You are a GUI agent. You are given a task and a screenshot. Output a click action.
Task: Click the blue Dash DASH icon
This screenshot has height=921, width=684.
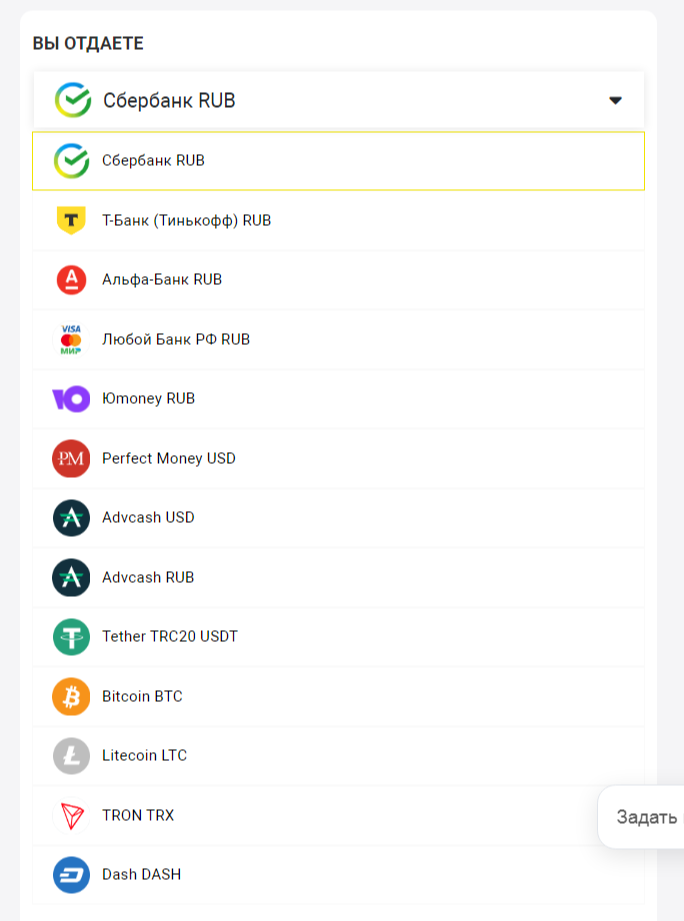click(x=69, y=874)
